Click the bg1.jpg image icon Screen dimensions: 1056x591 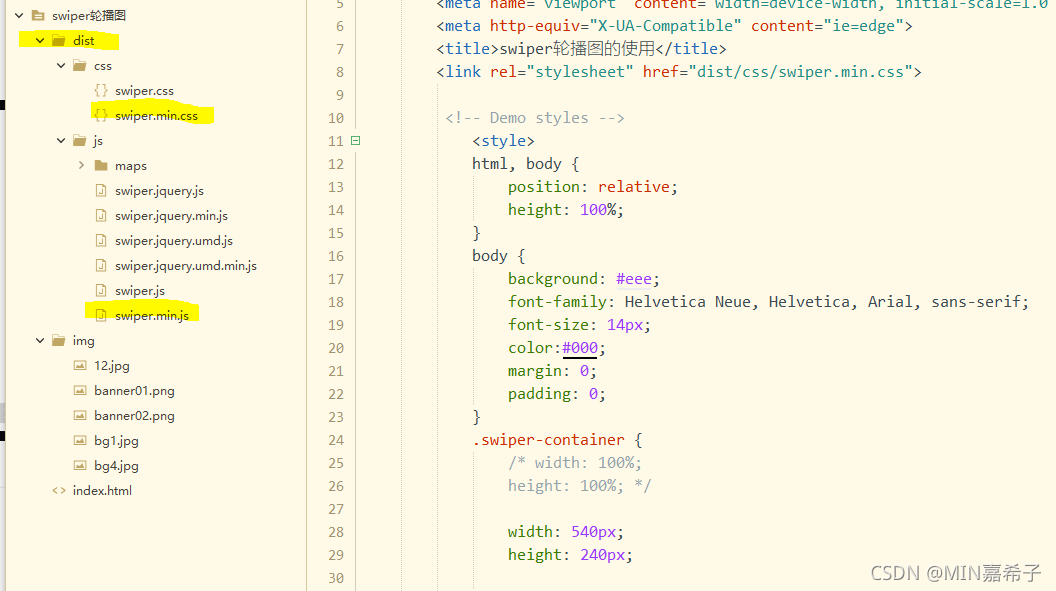coord(80,440)
